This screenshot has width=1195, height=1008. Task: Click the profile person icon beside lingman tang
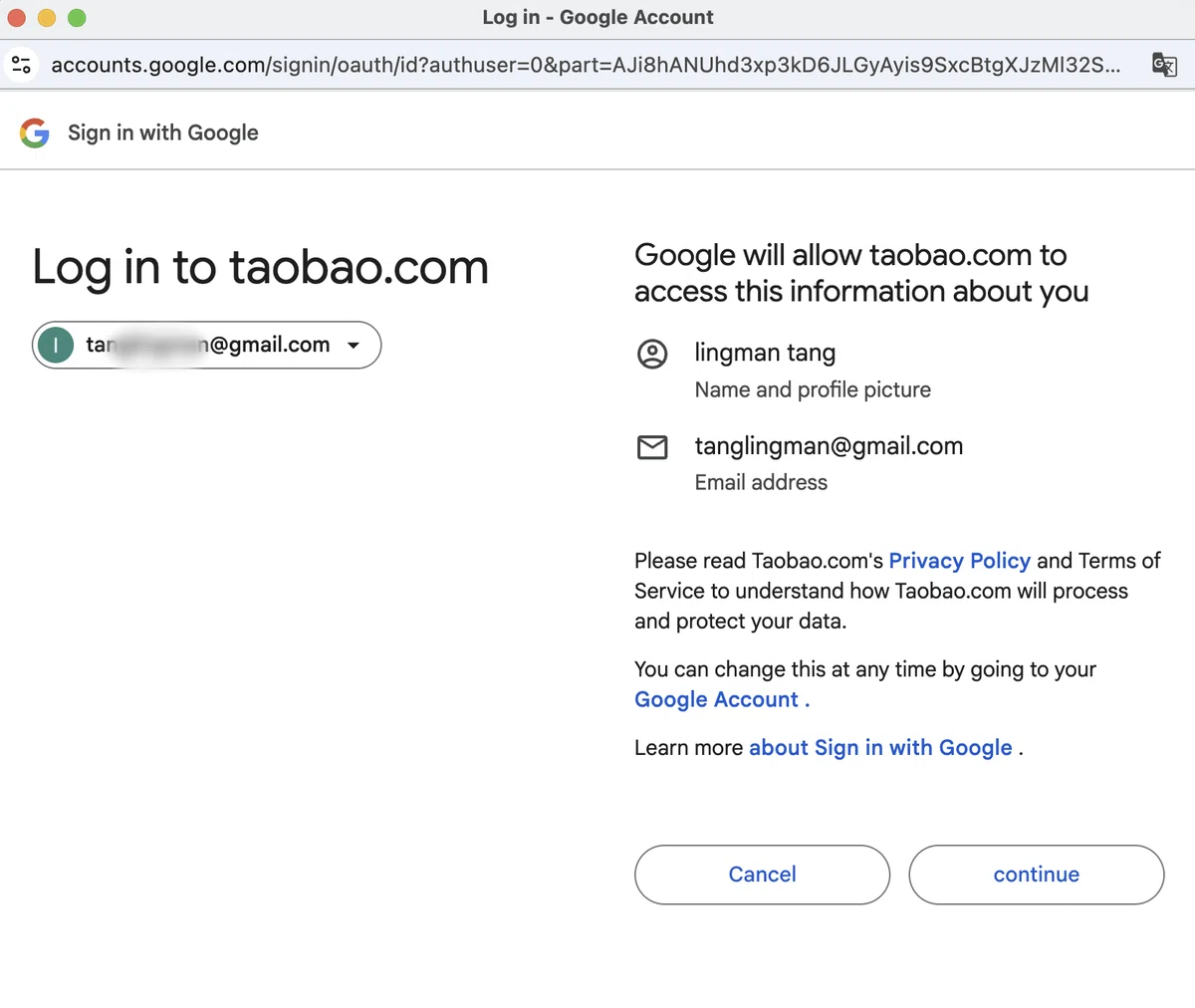click(652, 354)
